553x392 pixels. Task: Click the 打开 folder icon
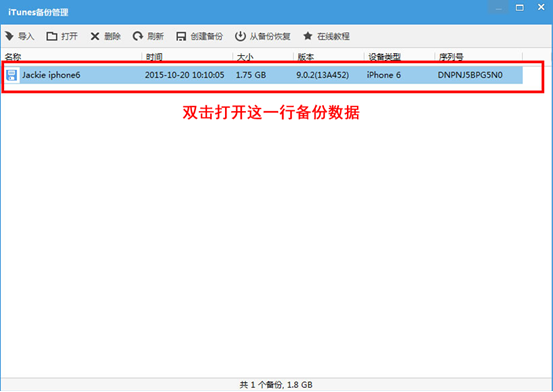51,36
